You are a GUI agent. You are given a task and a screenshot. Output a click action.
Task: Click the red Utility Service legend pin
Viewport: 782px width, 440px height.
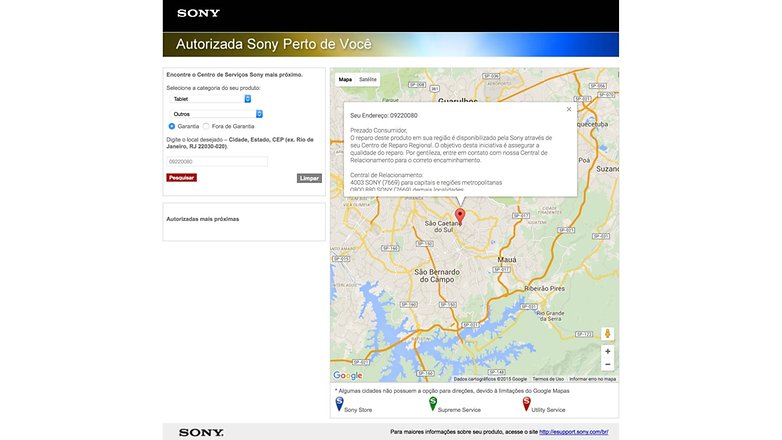526,404
